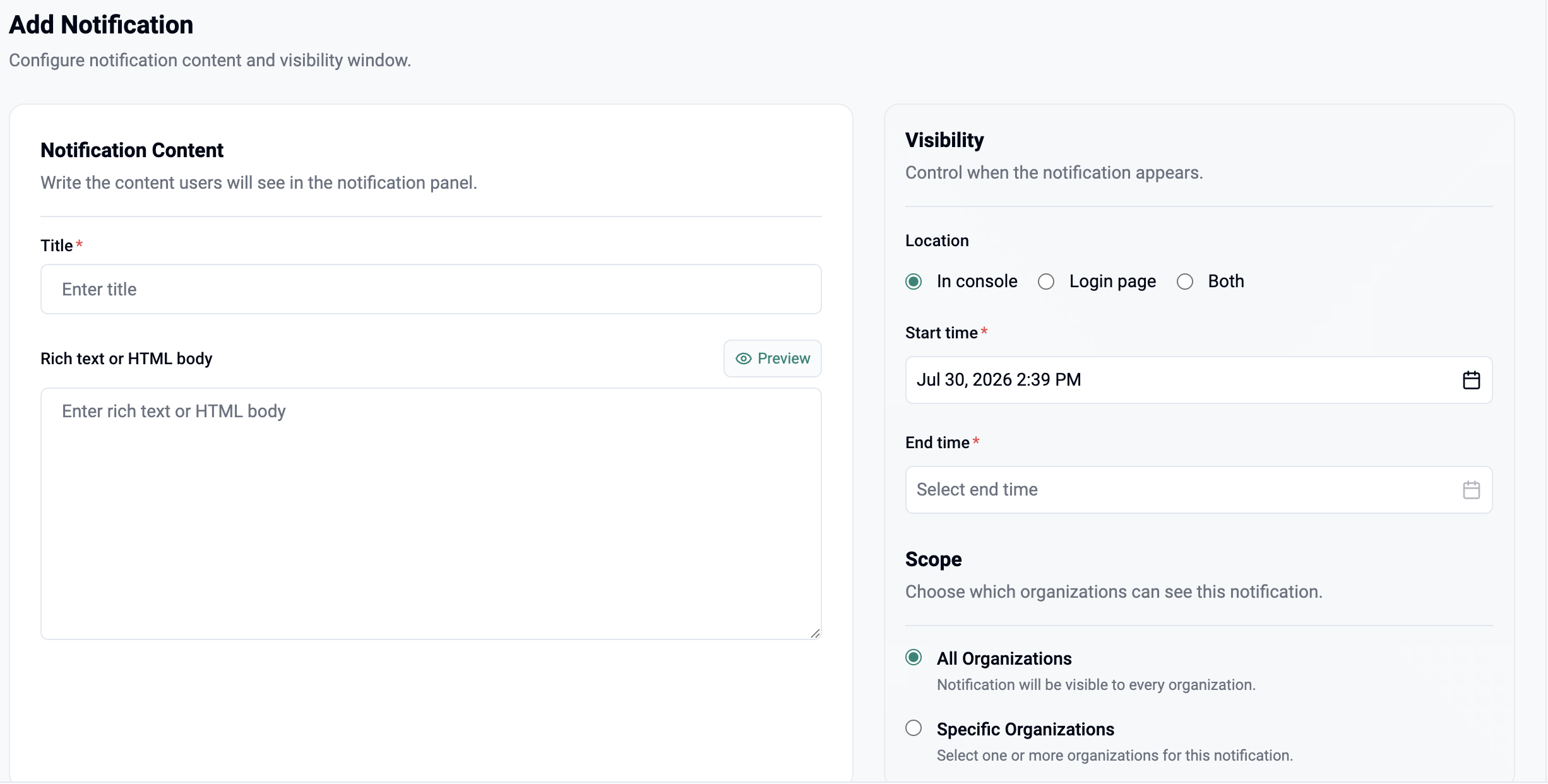Click the Scope section heading
Viewport: 1548px width, 784px height.
(x=933, y=559)
